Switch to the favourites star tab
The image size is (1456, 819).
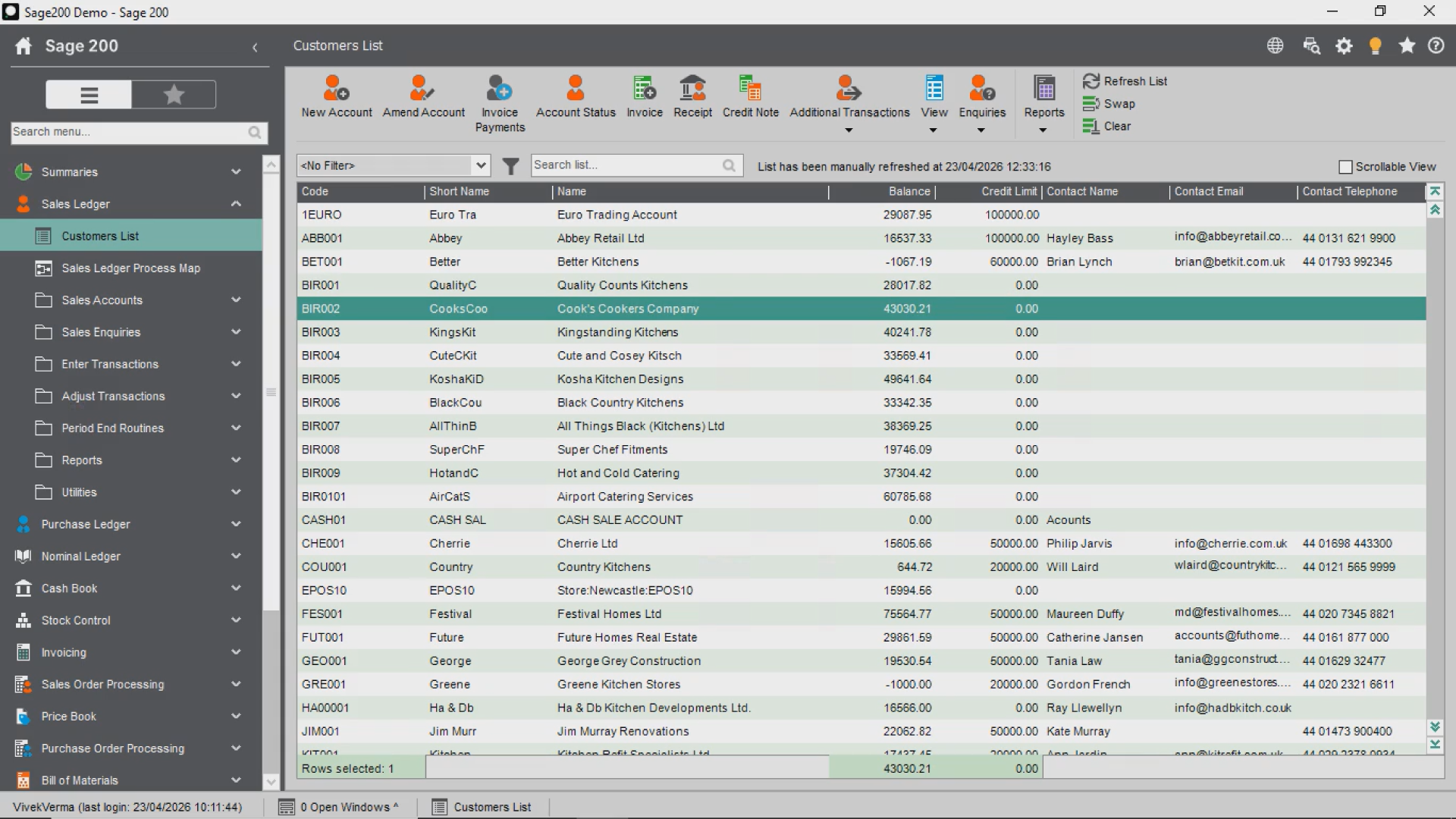(174, 95)
